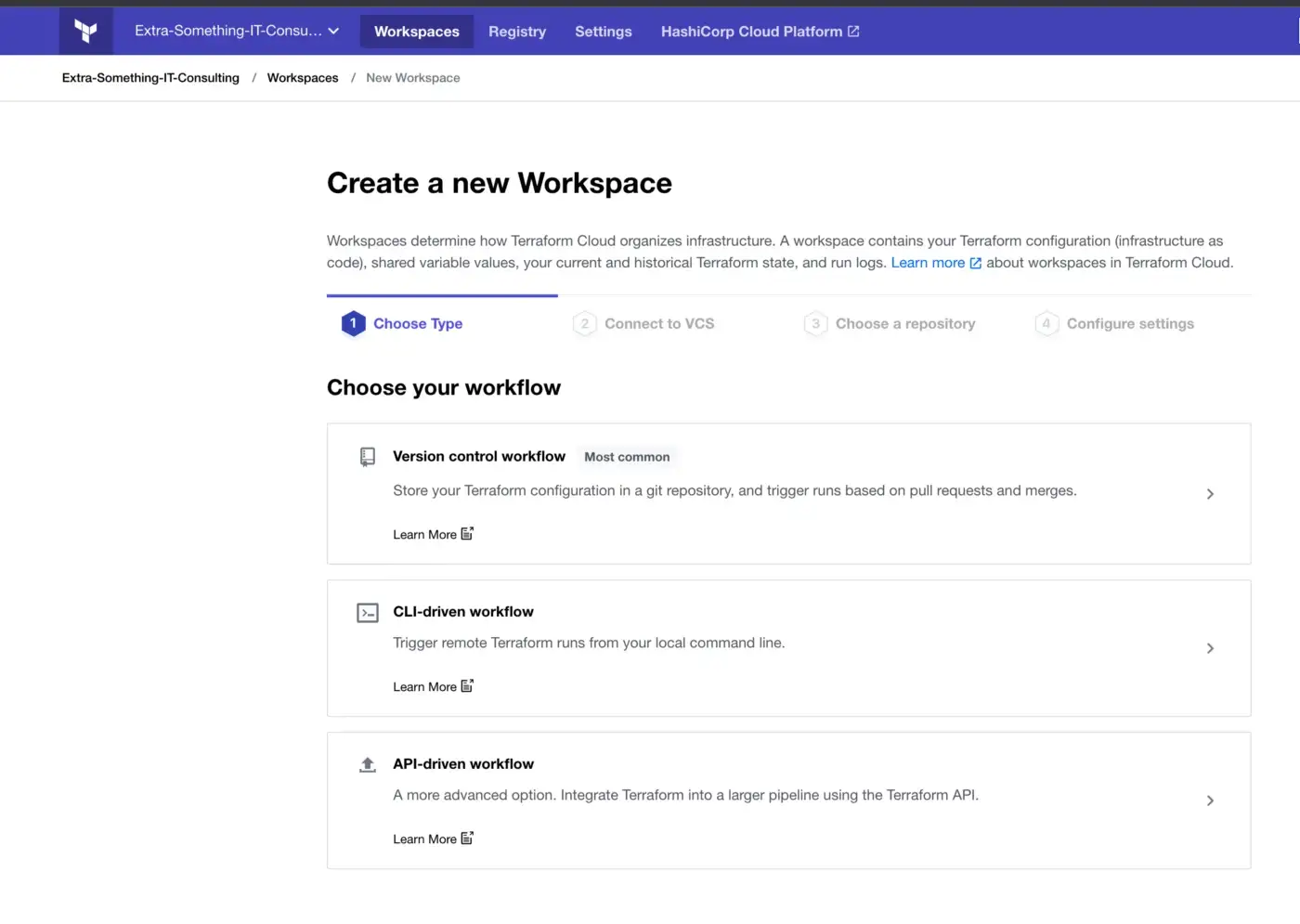Open the Registry nav tab
Image resolution: width=1300 pixels, height=924 pixels.
pos(517,32)
